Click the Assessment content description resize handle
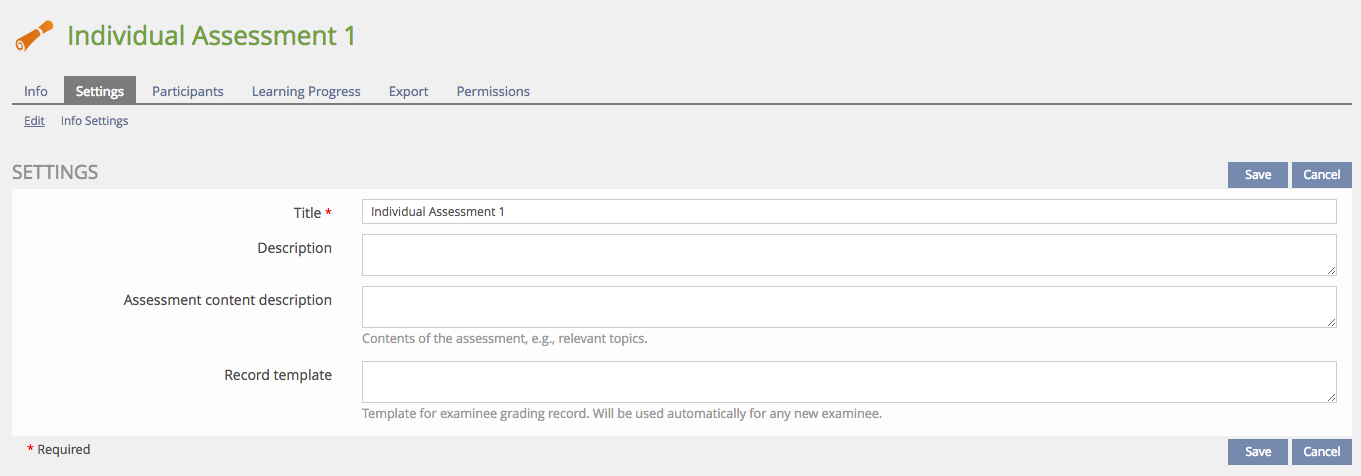Image resolution: width=1361 pixels, height=476 pixels. (x=1332, y=323)
